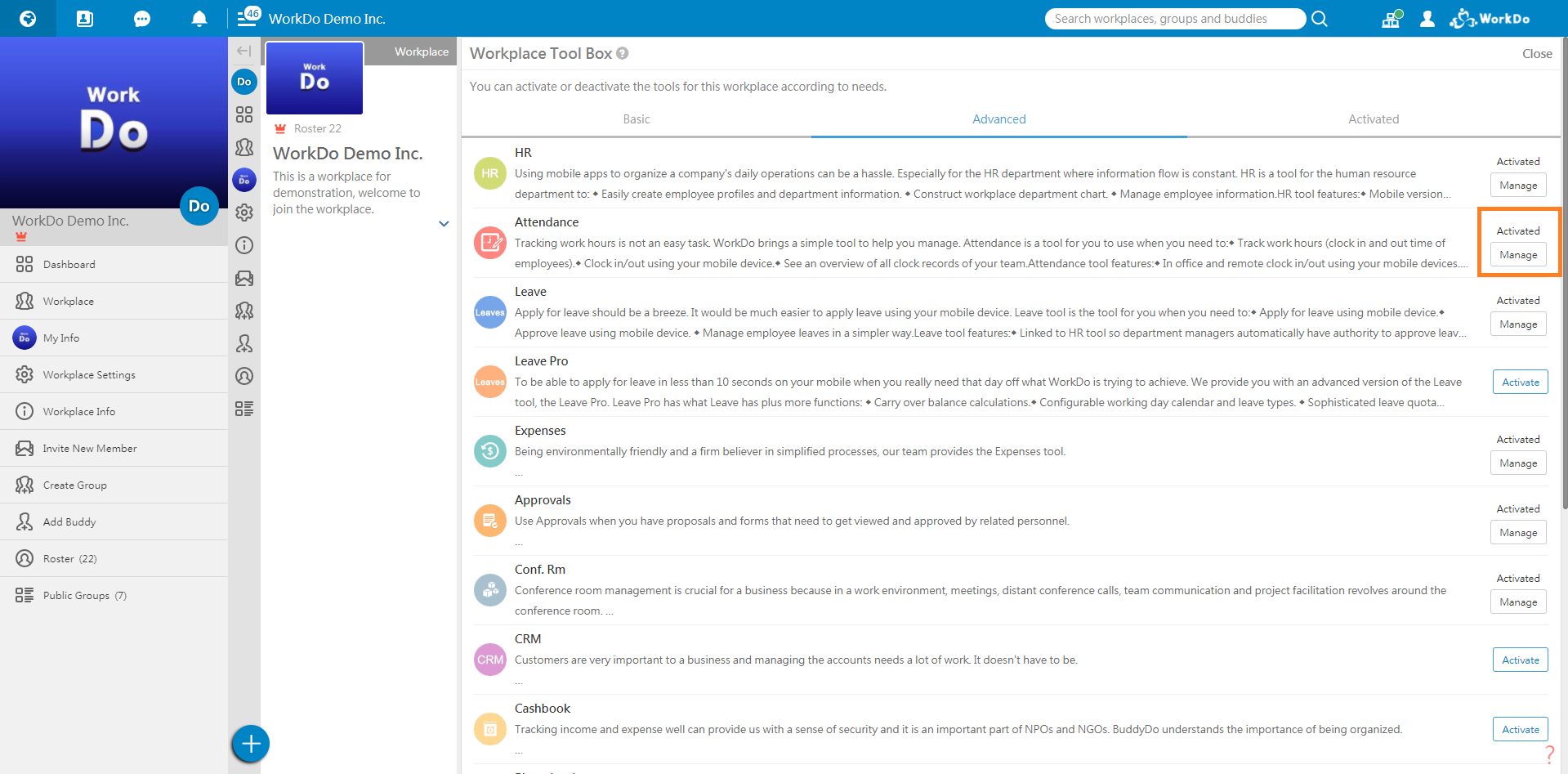
Task: Click the invite envelope icon in narrow strip
Action: point(244,278)
